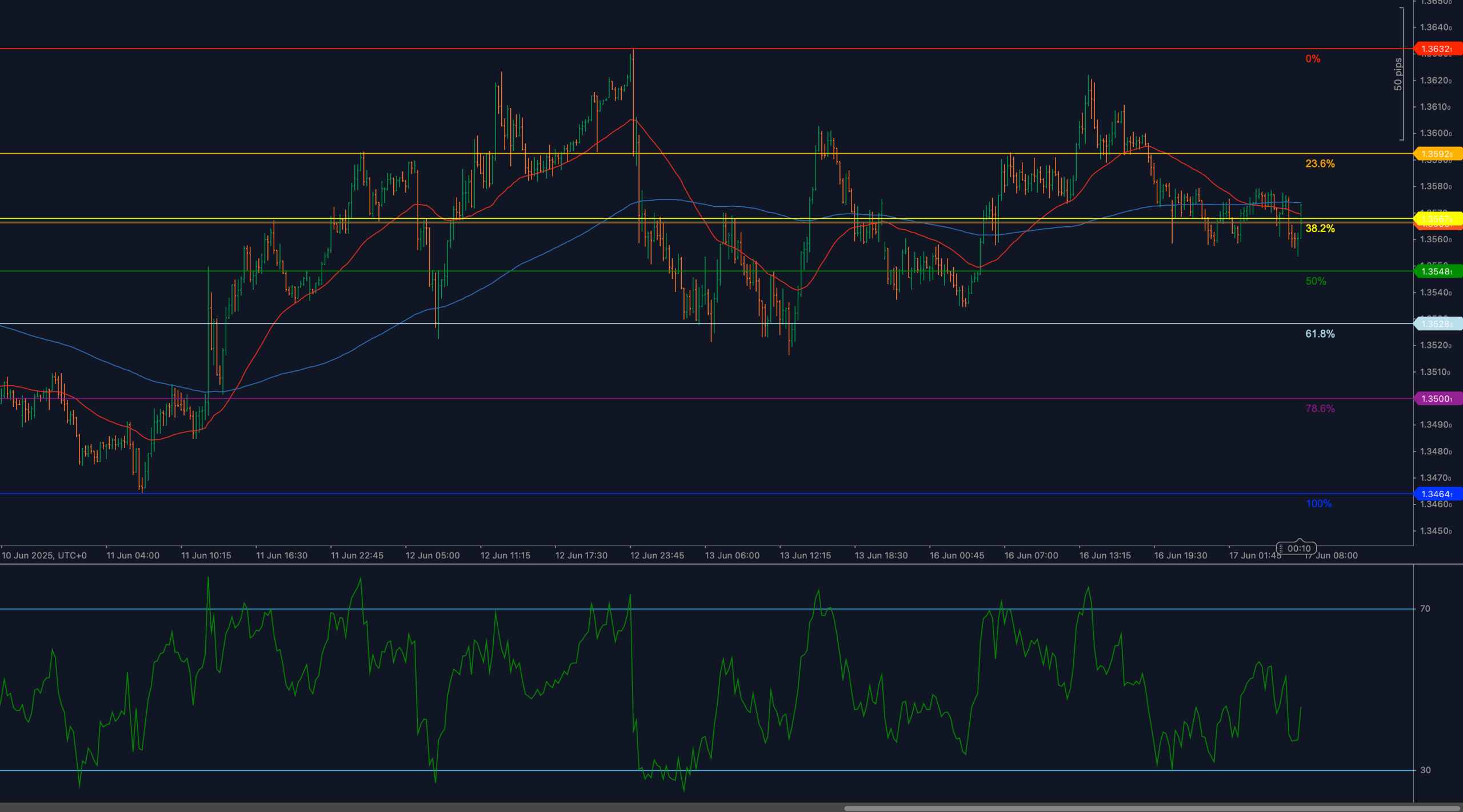Click the green 1.3548 price tag

1438,271
